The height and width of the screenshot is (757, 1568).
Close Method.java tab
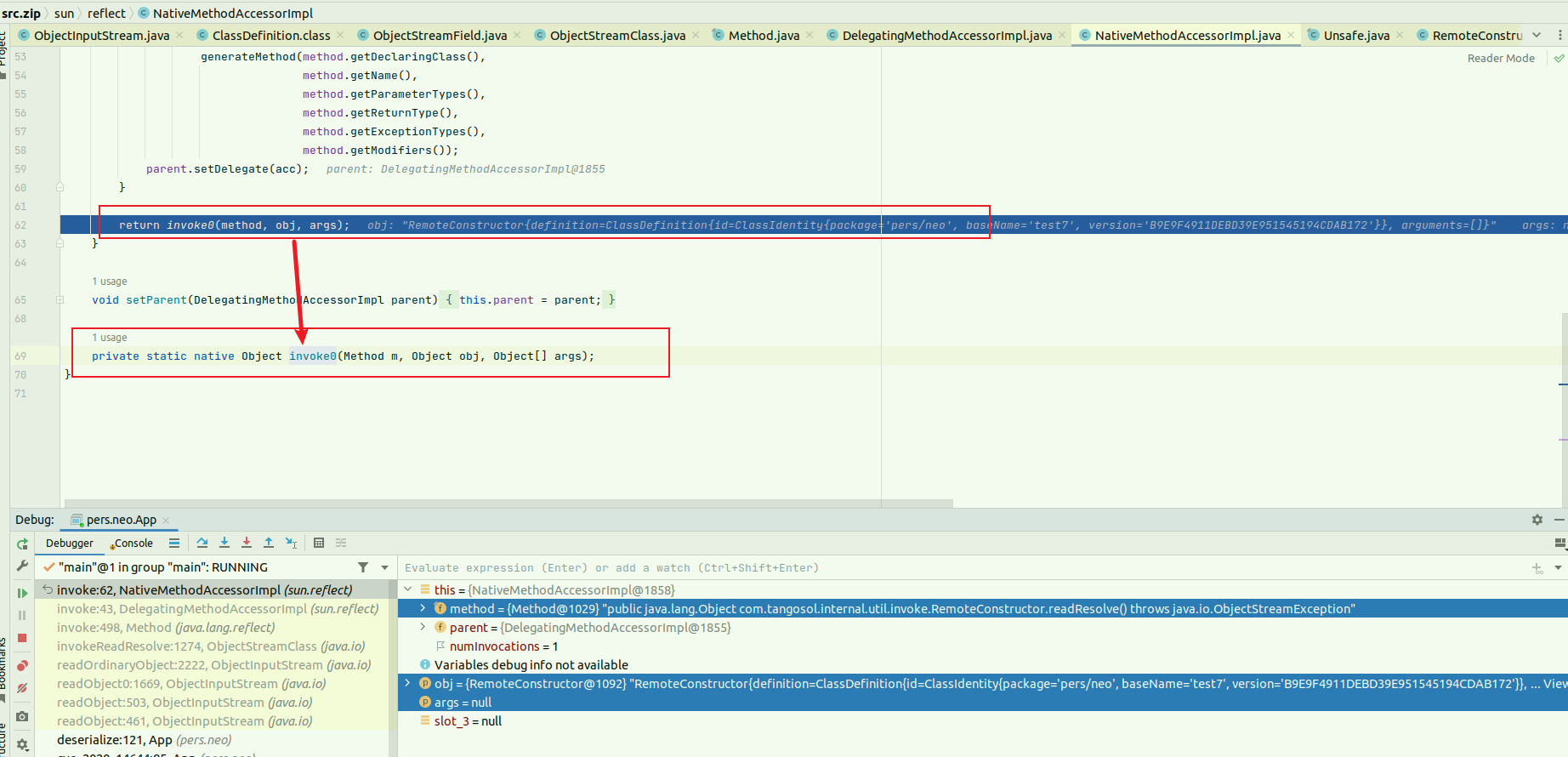coord(810,35)
